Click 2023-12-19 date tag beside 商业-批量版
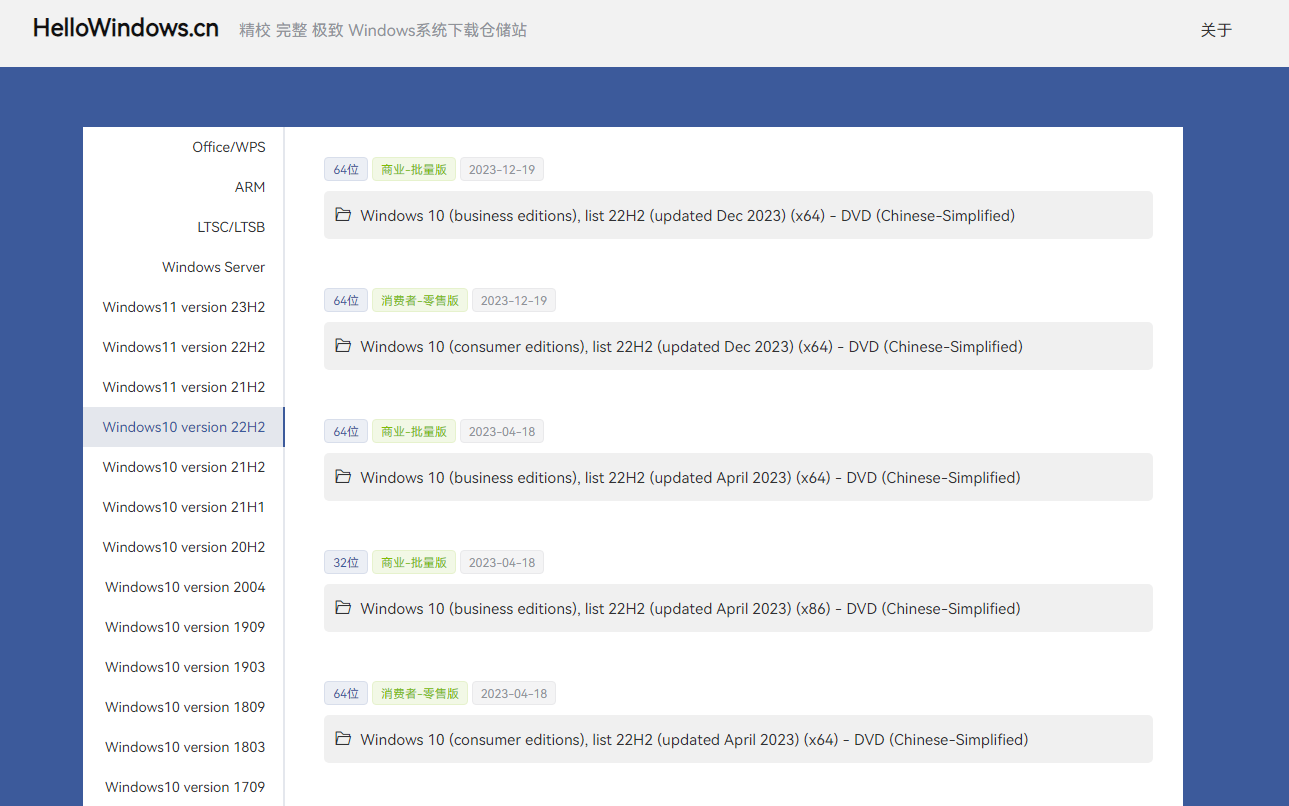 click(x=502, y=169)
